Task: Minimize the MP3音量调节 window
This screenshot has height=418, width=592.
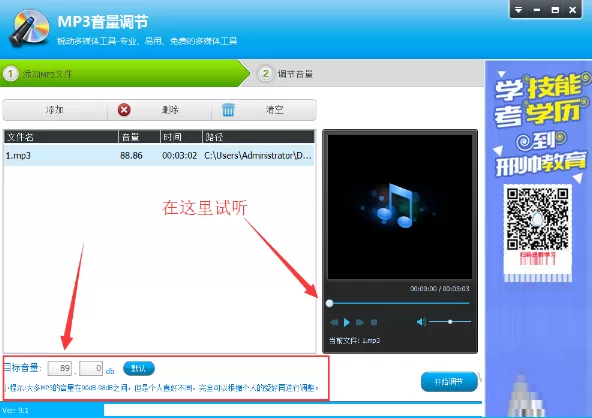Action: pyautogui.click(x=537, y=10)
